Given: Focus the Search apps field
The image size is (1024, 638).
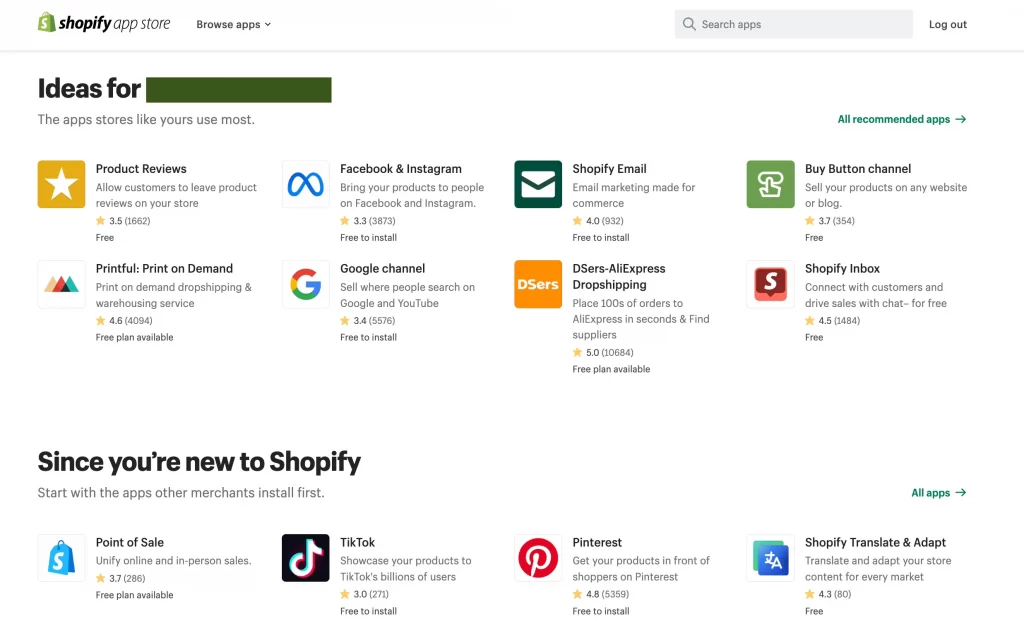Looking at the screenshot, I should 793,24.
